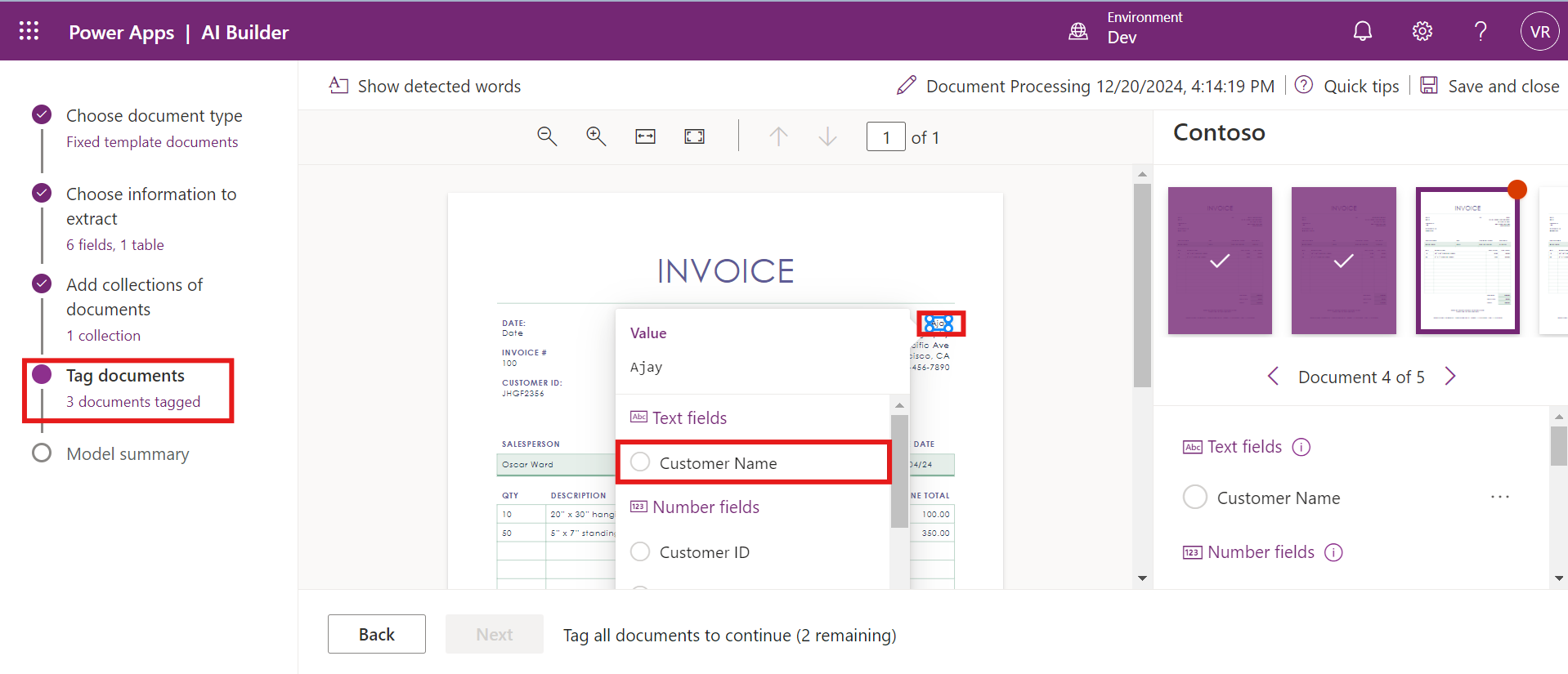This screenshot has height=674, width=1568.
Task: Open the Model summary step
Action: click(128, 454)
